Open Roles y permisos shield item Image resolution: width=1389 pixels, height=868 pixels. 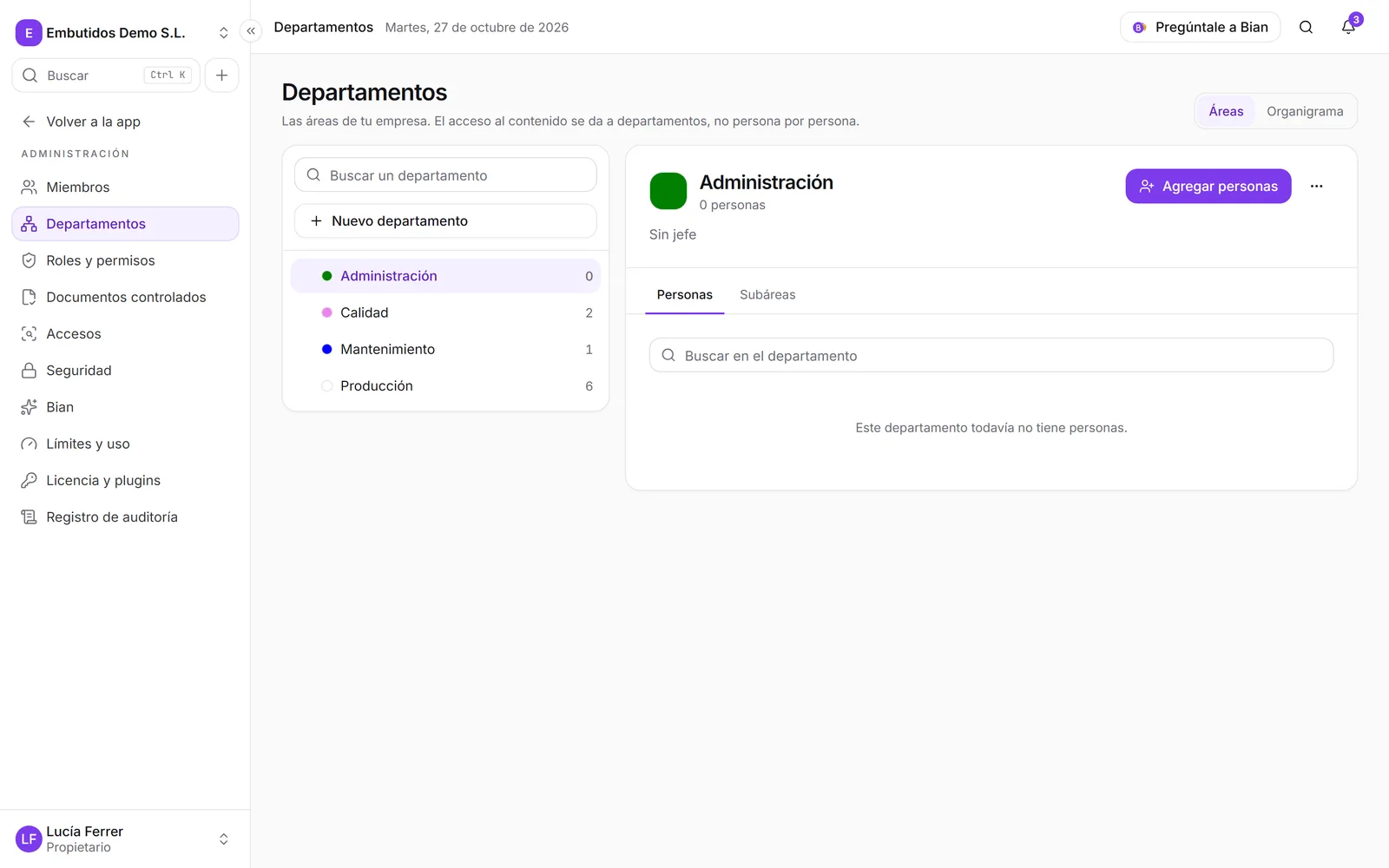(x=125, y=260)
